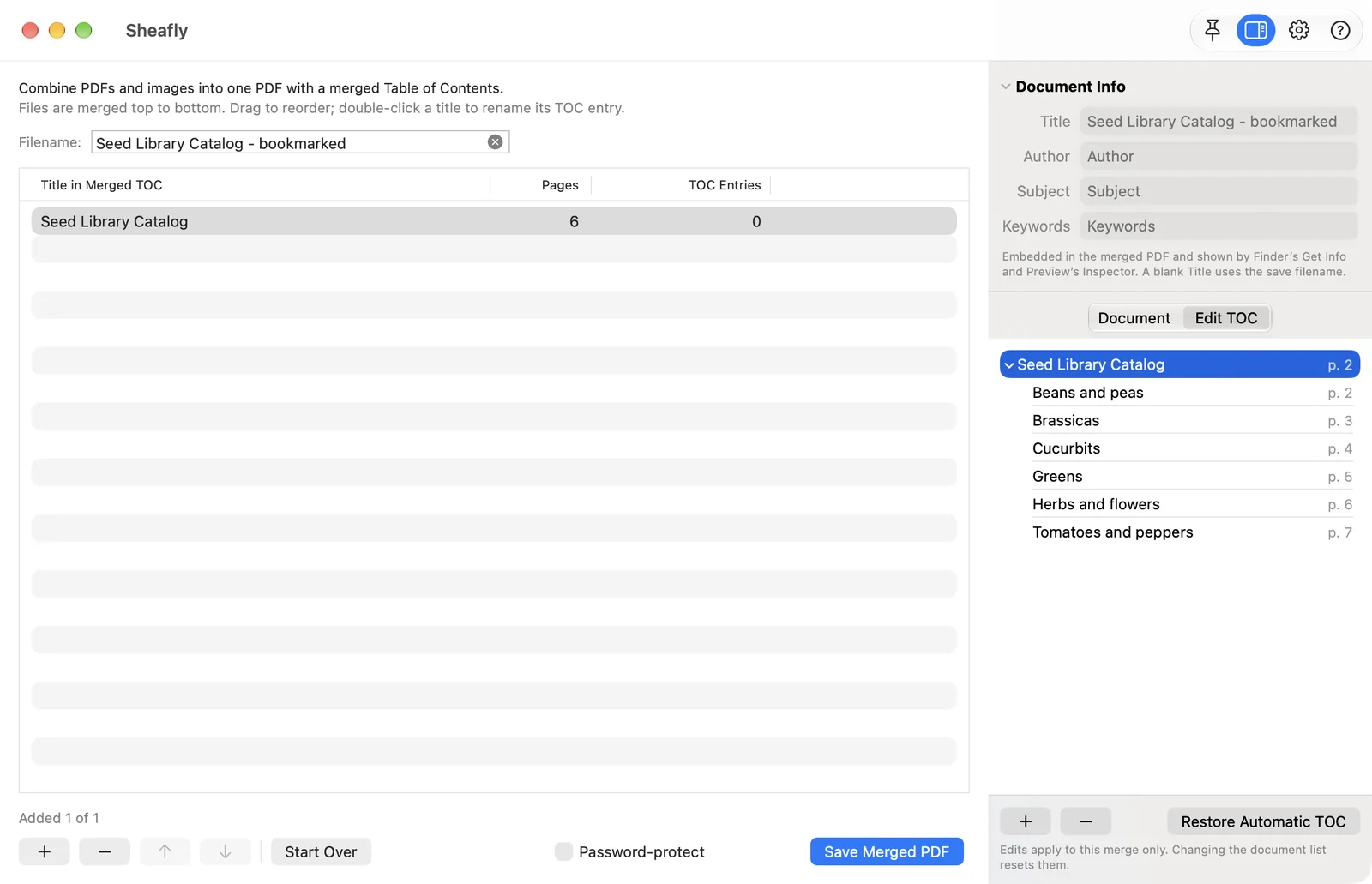Enable the Password-protect checkbox

pos(563,851)
